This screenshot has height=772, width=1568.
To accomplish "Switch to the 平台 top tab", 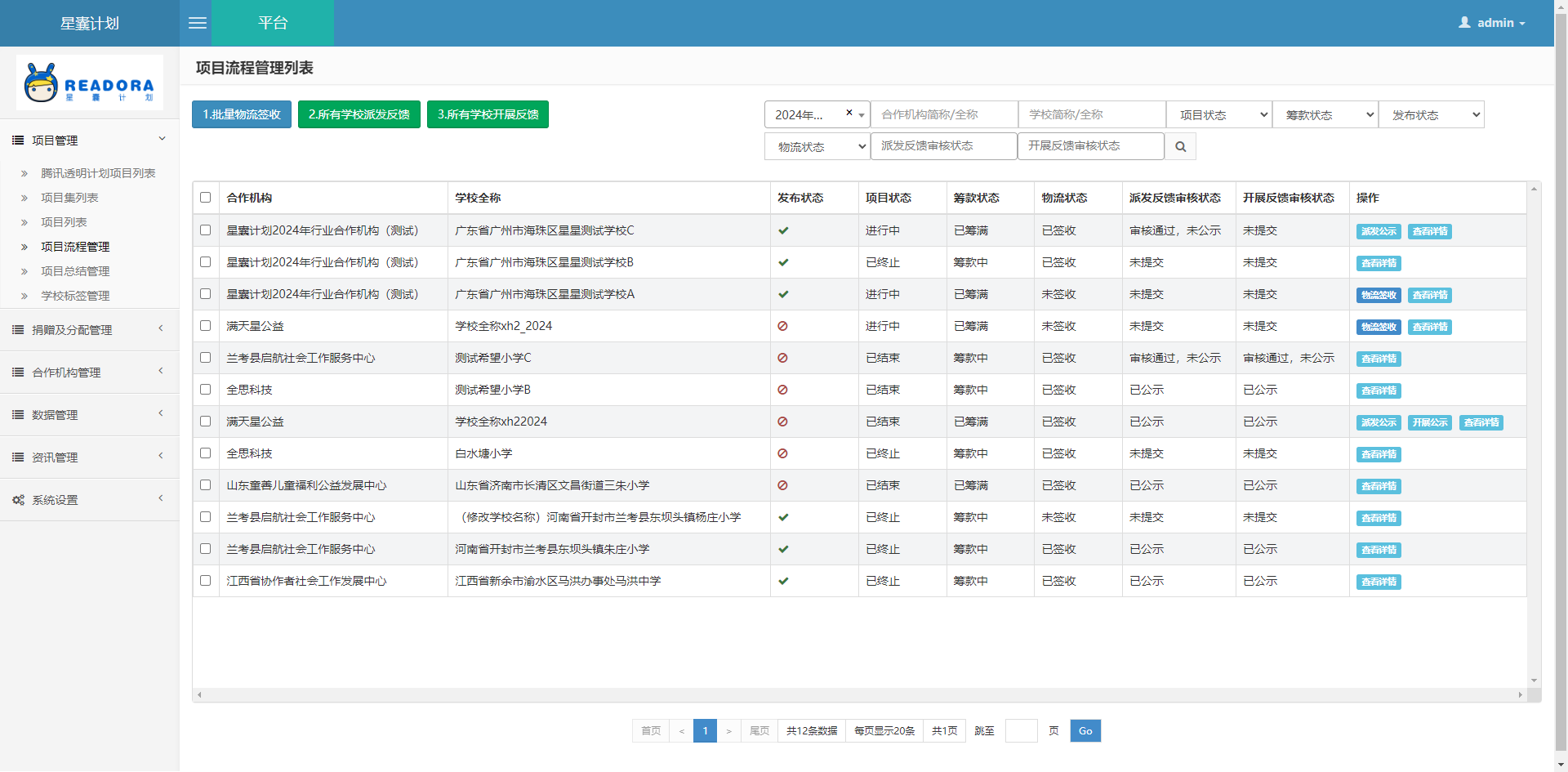I will [x=273, y=23].
